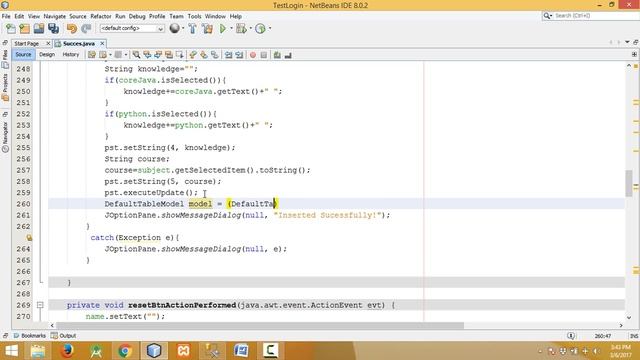Click the Stop Macro Recording icon

tap(264, 55)
